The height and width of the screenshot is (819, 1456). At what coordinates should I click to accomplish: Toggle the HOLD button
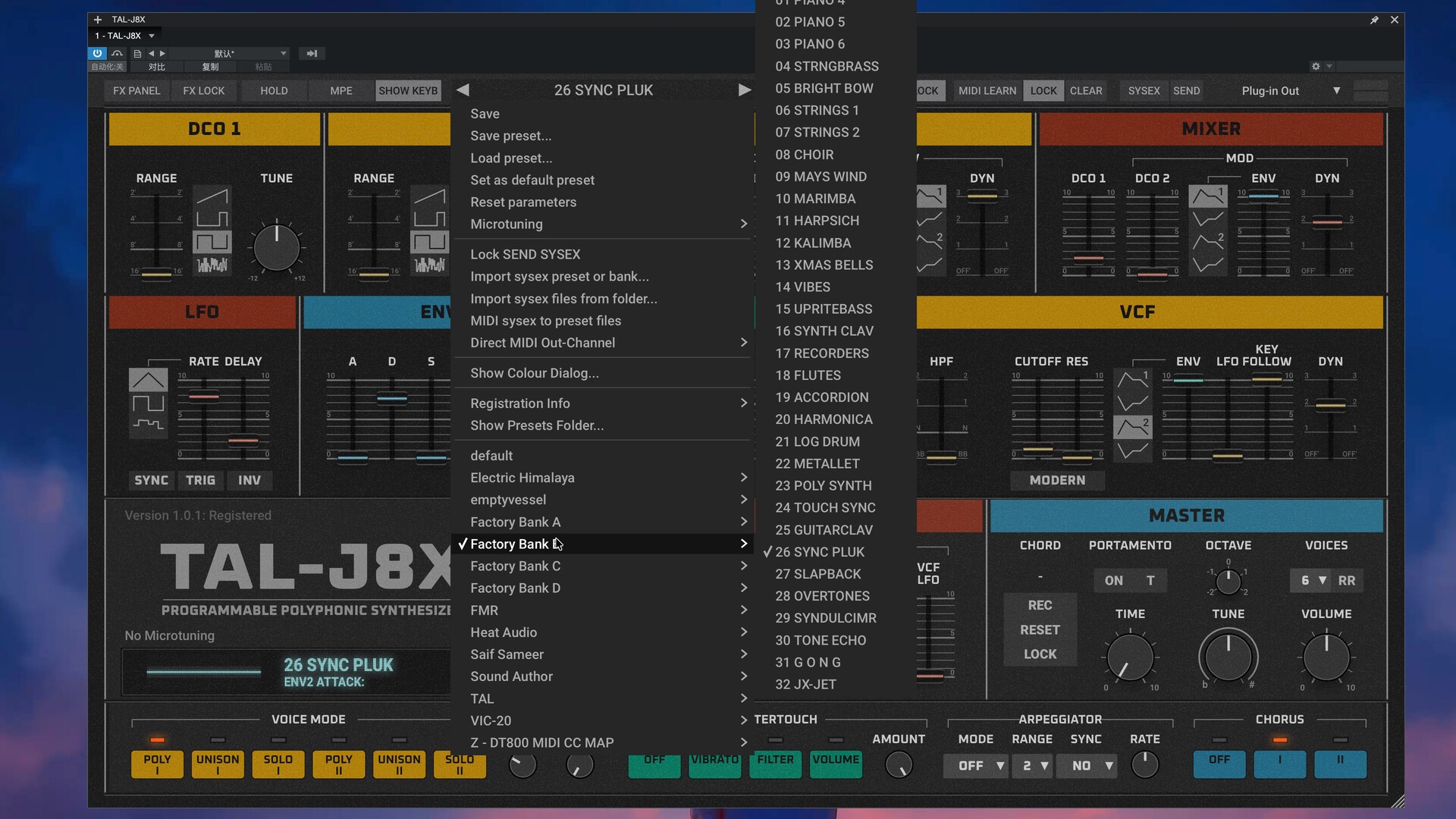274,91
